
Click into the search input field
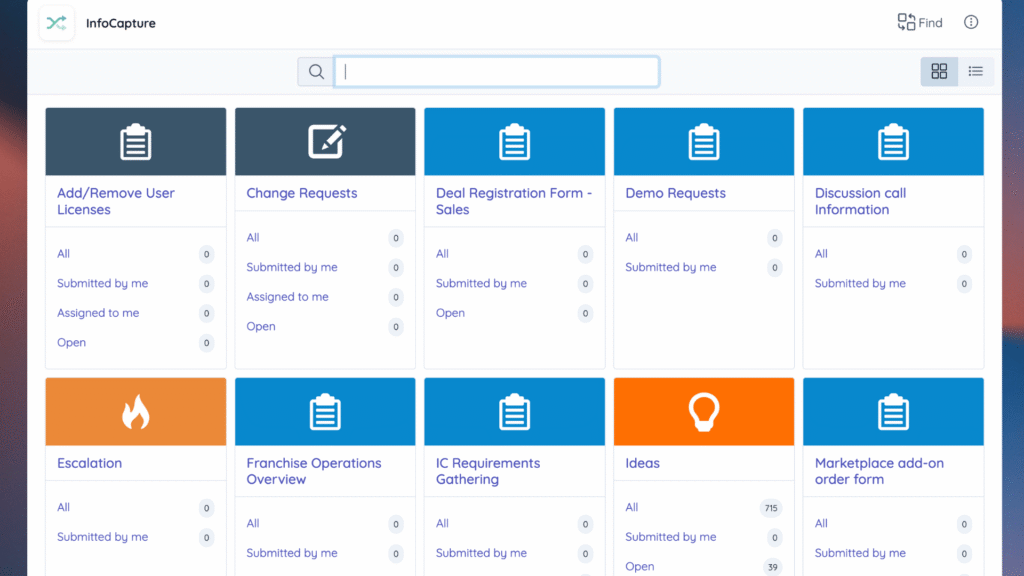pyautogui.click(x=497, y=71)
